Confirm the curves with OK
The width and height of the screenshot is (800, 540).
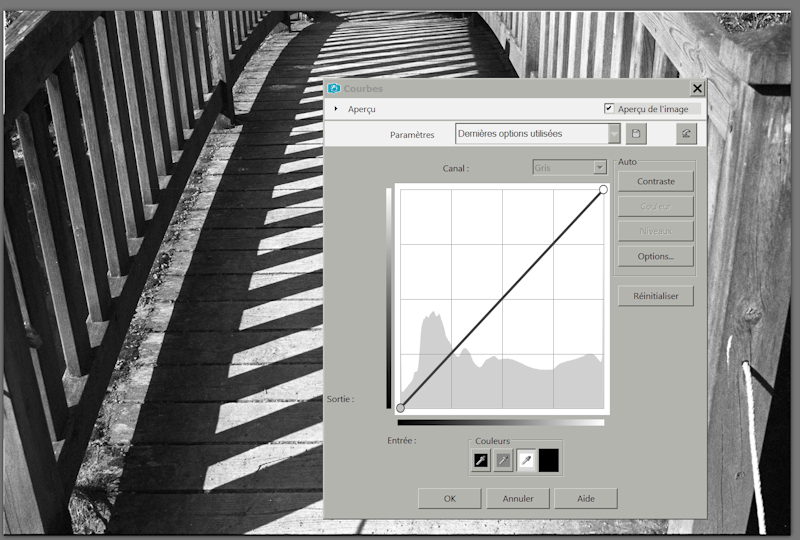449,498
